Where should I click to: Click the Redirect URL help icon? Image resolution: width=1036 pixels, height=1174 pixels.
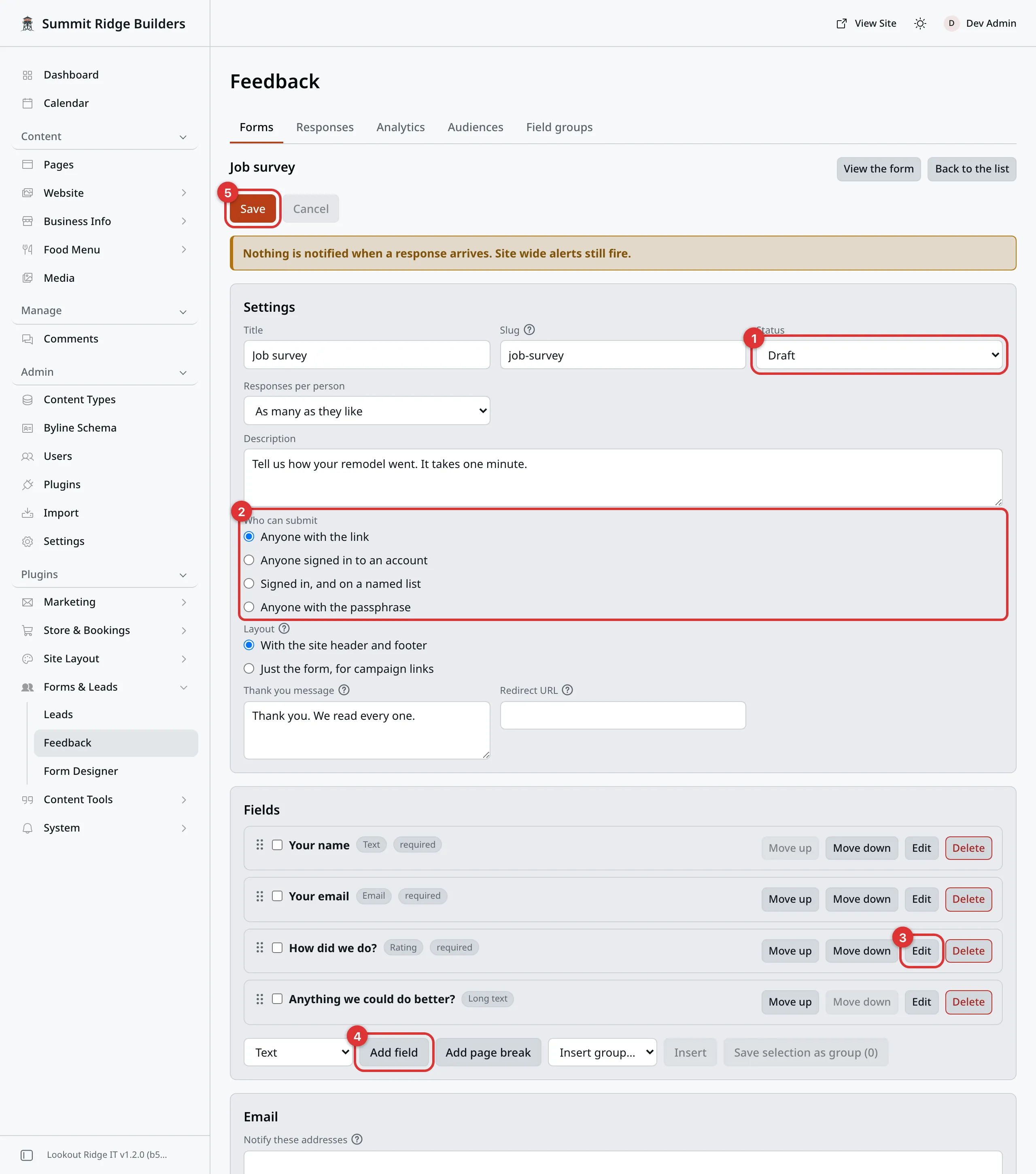click(x=567, y=690)
